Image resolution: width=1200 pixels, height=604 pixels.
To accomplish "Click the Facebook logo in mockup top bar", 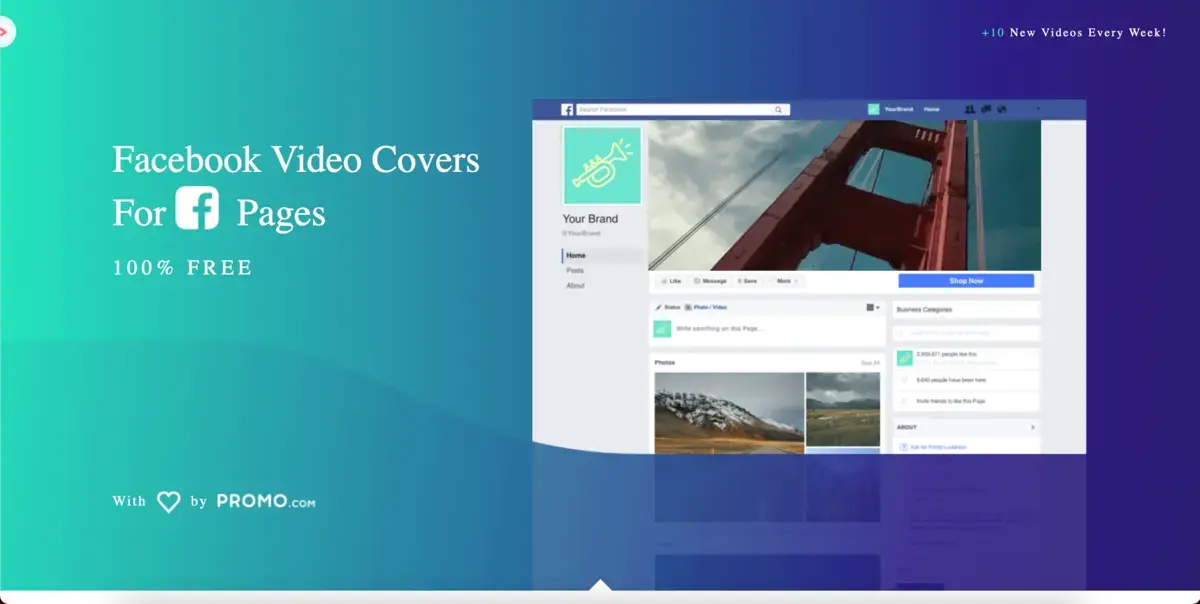I will tap(567, 109).
